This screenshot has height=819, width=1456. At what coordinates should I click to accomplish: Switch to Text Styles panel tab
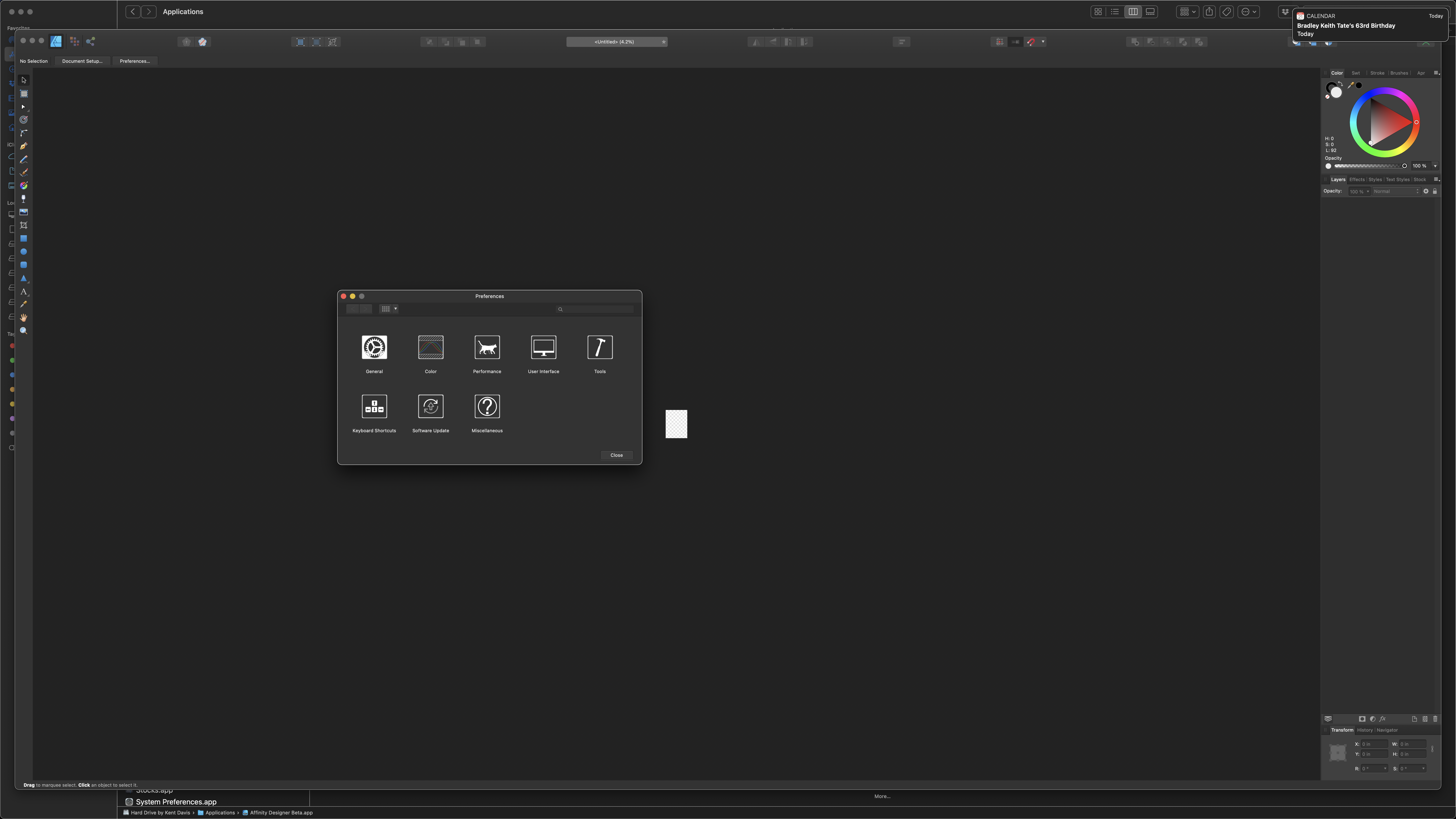click(1397, 180)
